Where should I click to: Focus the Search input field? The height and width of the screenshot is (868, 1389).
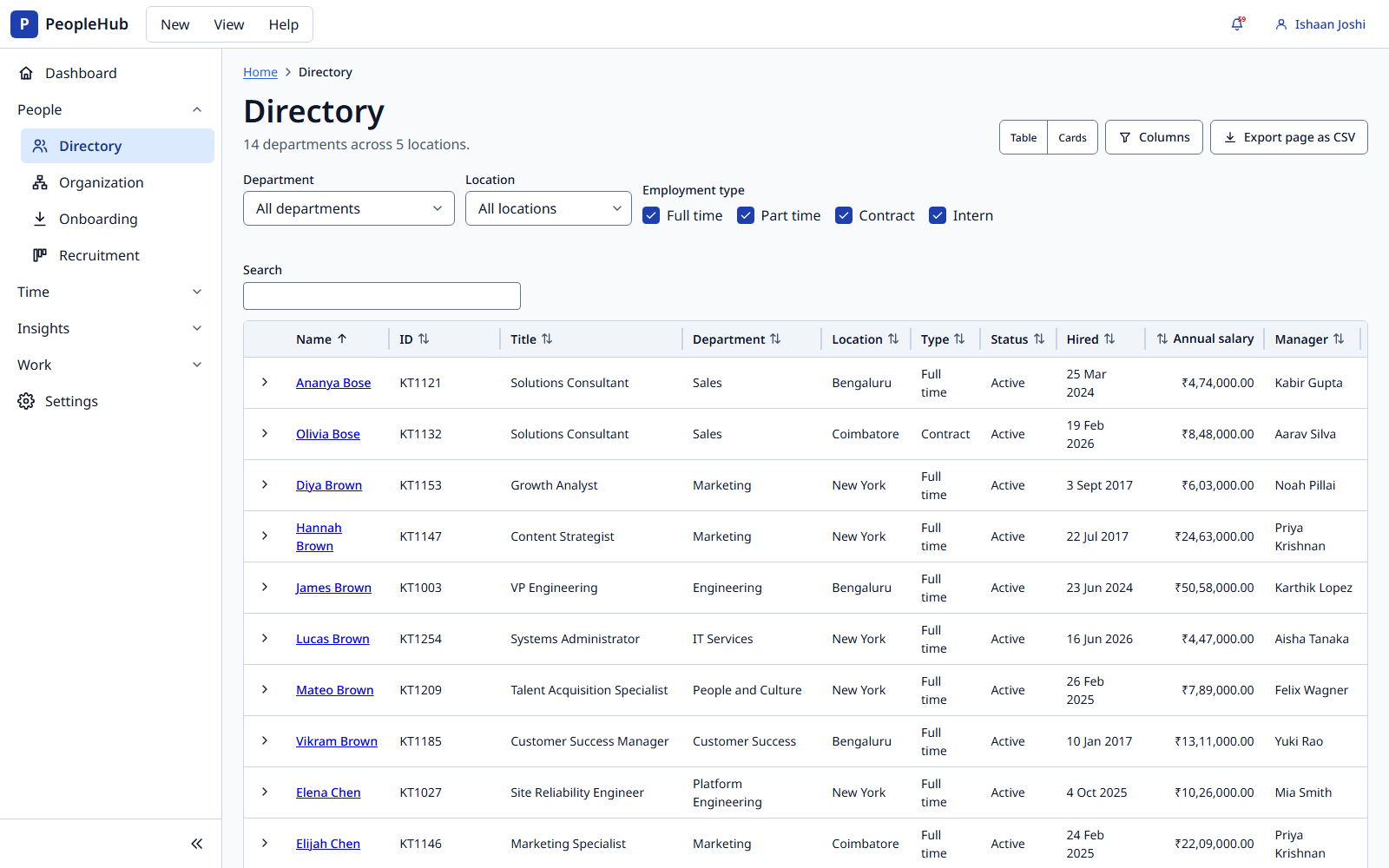(x=382, y=296)
